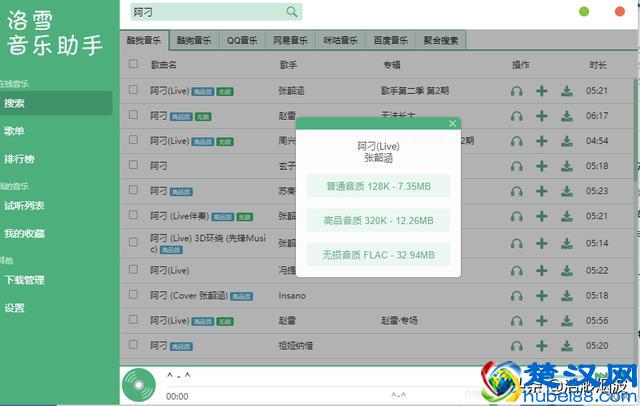Screen dimensions: 640x406
Task: Play the 05:20 song
Action: pos(517,346)
